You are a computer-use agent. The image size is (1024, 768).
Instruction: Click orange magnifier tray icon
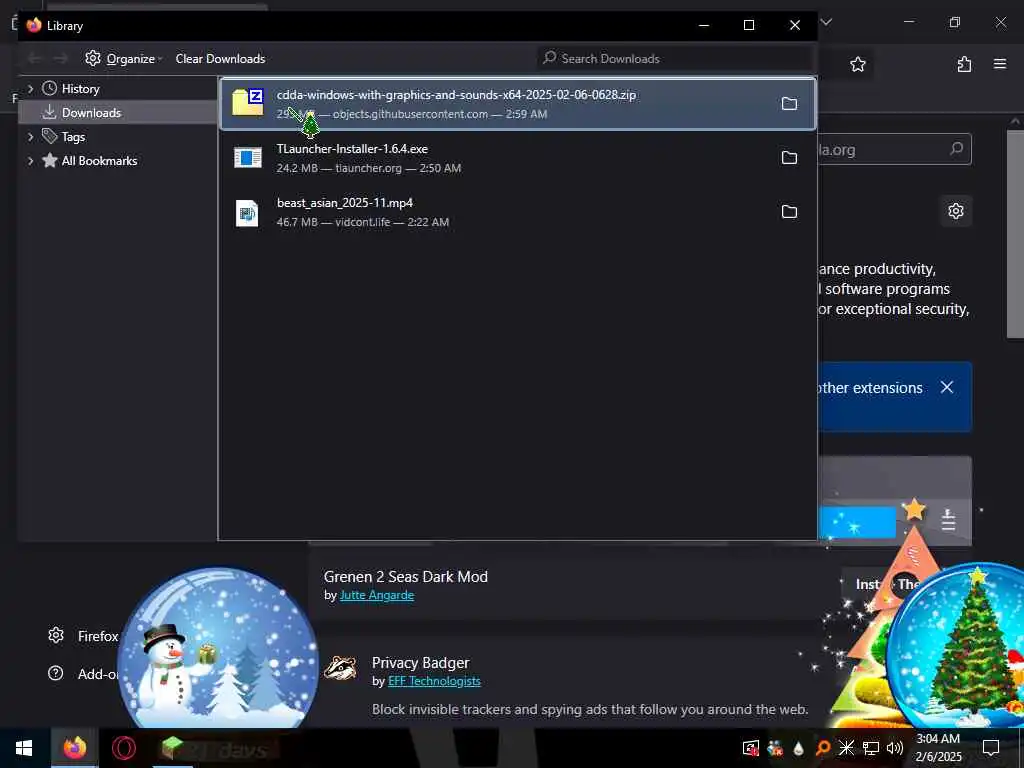point(823,748)
